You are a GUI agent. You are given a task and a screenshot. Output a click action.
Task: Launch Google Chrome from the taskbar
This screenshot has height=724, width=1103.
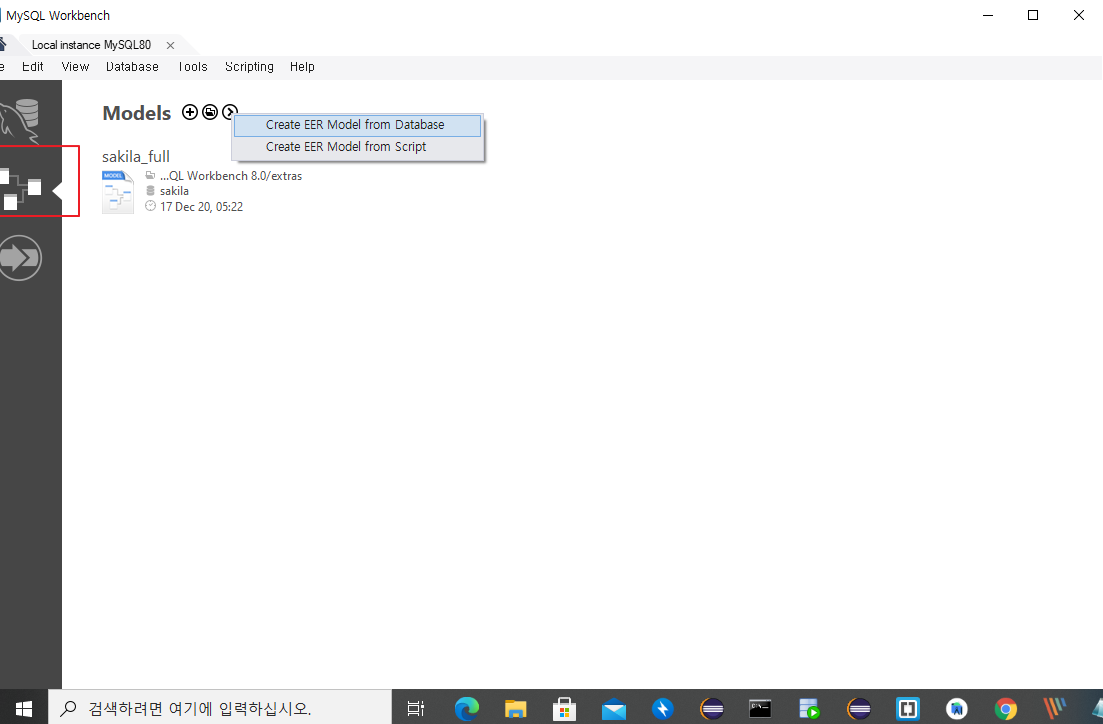(x=1006, y=709)
